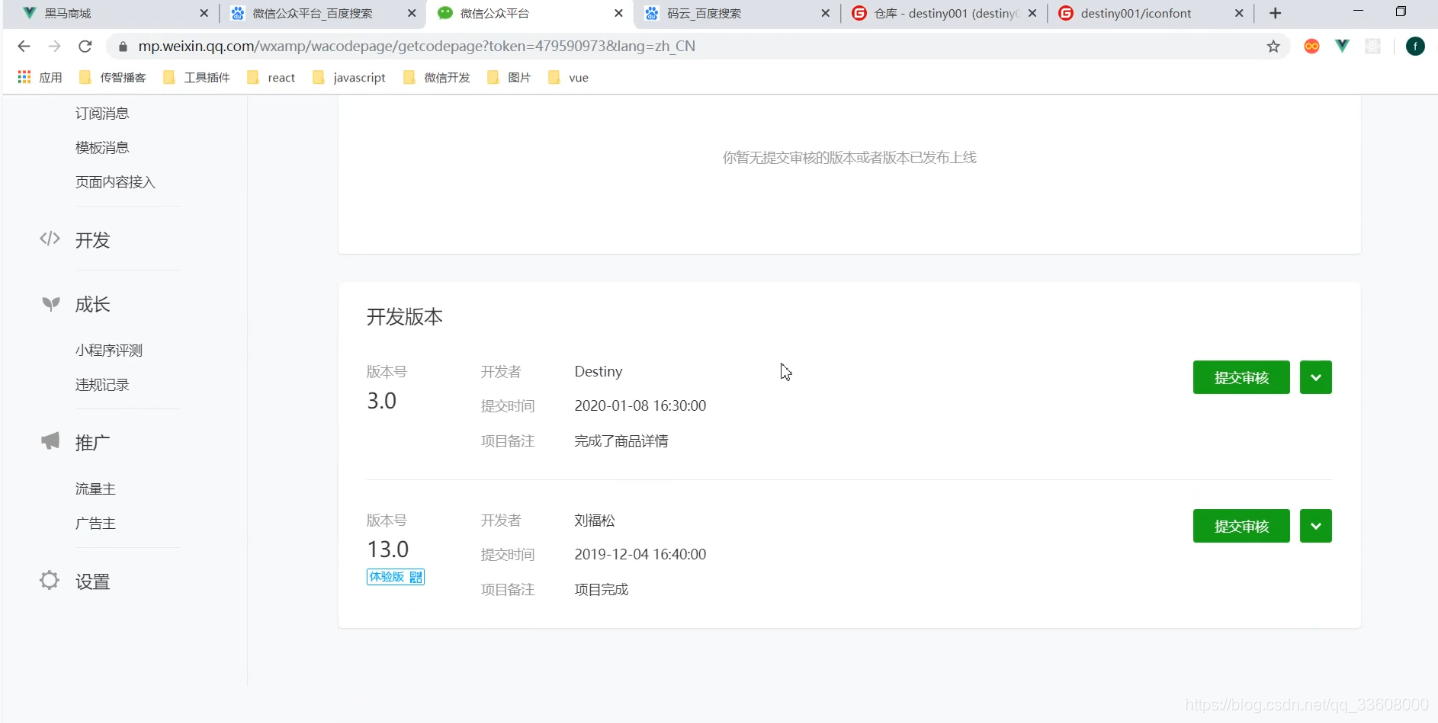Open the 传智播客 bookmark folder
The width and height of the screenshot is (1438, 723).
[x=112, y=77]
